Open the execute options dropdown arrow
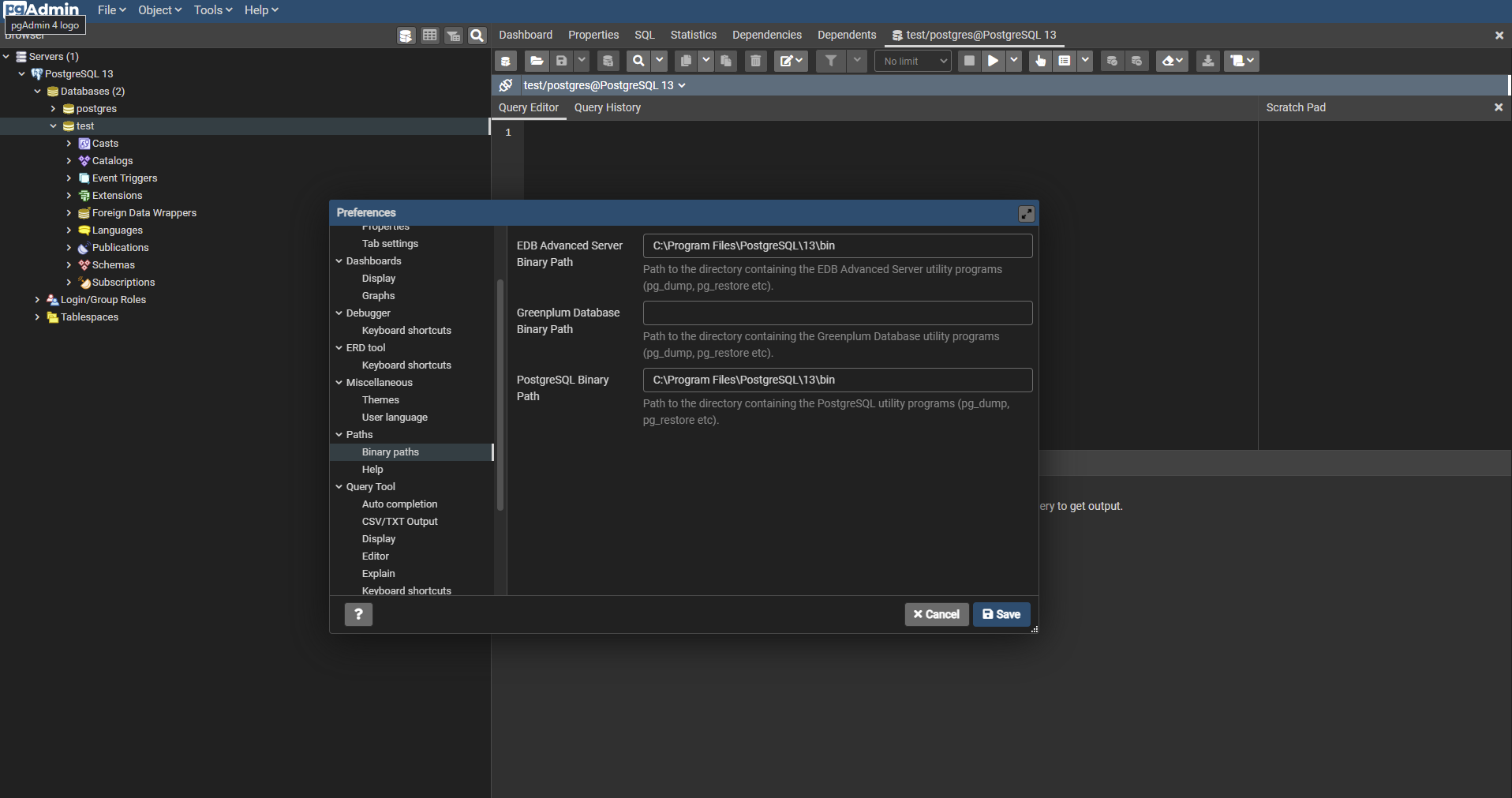The height and width of the screenshot is (798, 1512). point(1014,61)
